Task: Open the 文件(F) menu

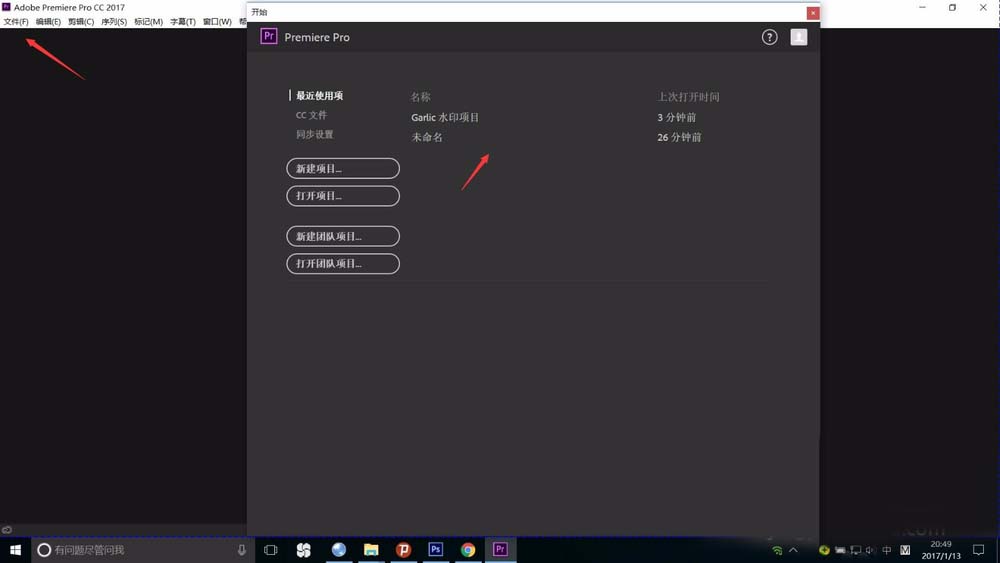Action: tap(16, 22)
